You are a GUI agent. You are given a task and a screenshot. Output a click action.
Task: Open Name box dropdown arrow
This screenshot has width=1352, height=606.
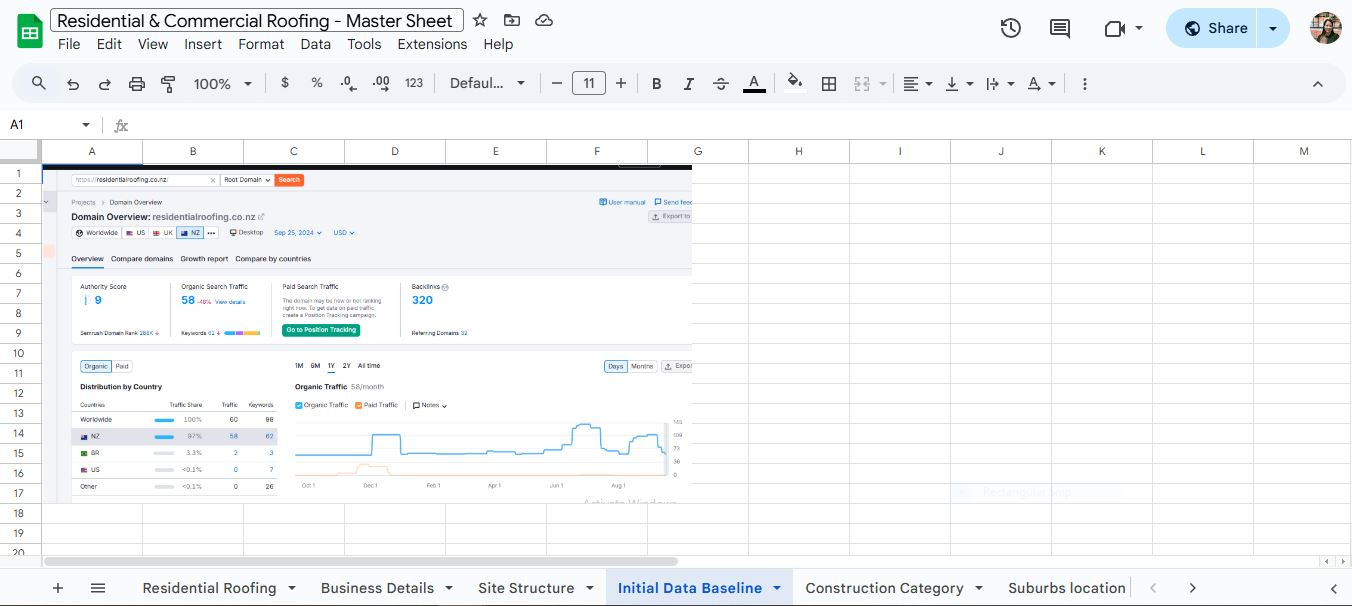pyautogui.click(x=86, y=125)
